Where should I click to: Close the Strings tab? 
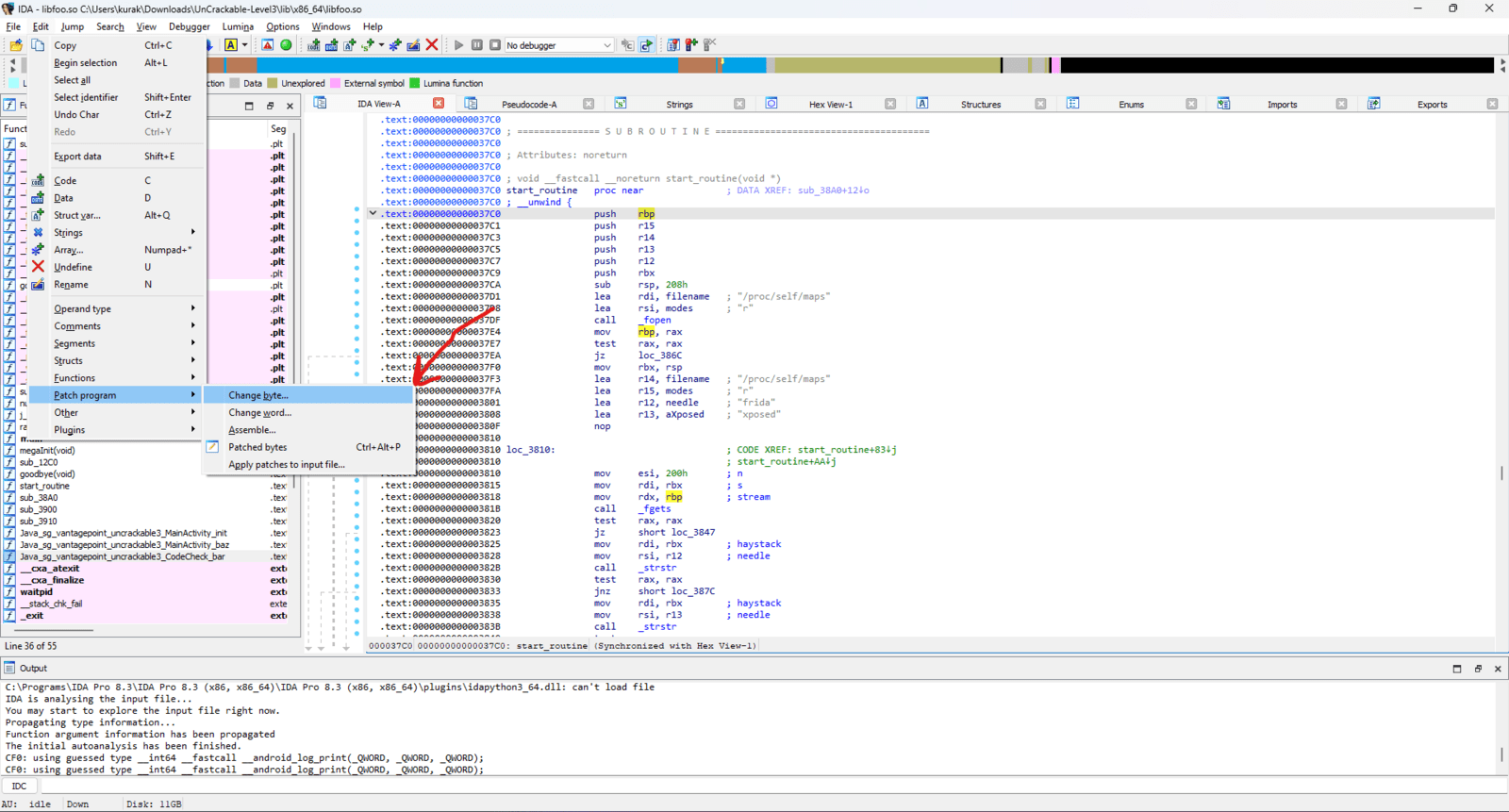(x=739, y=104)
